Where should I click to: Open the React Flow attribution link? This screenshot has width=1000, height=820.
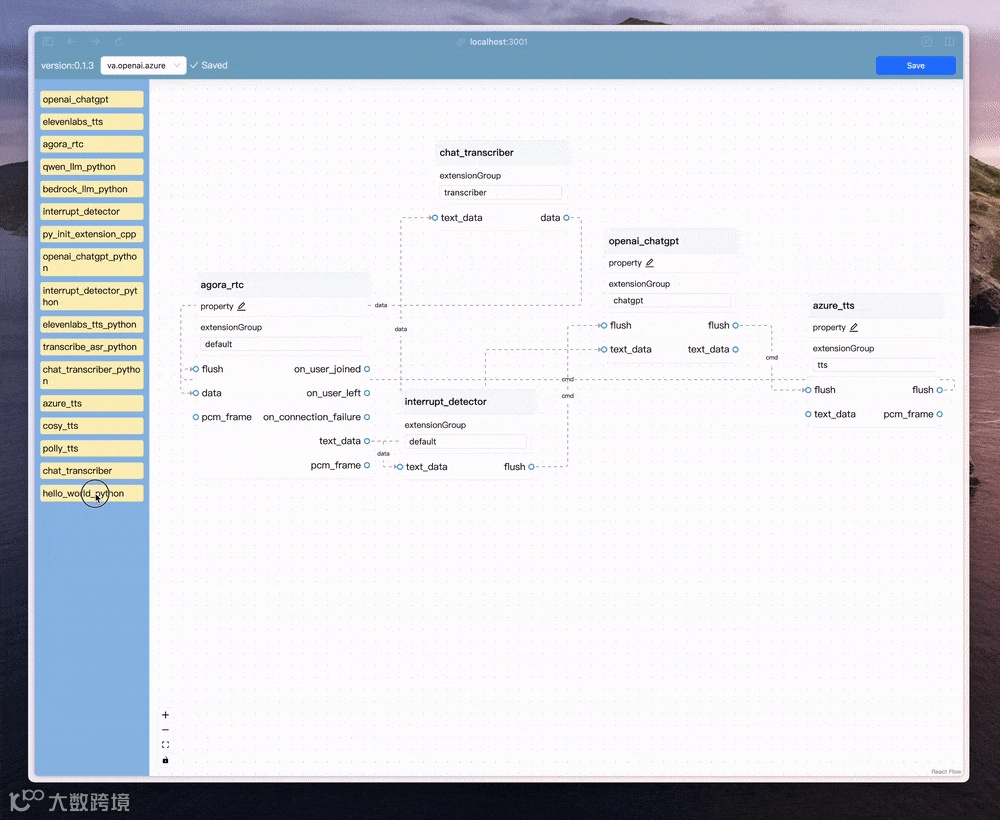(x=946, y=772)
